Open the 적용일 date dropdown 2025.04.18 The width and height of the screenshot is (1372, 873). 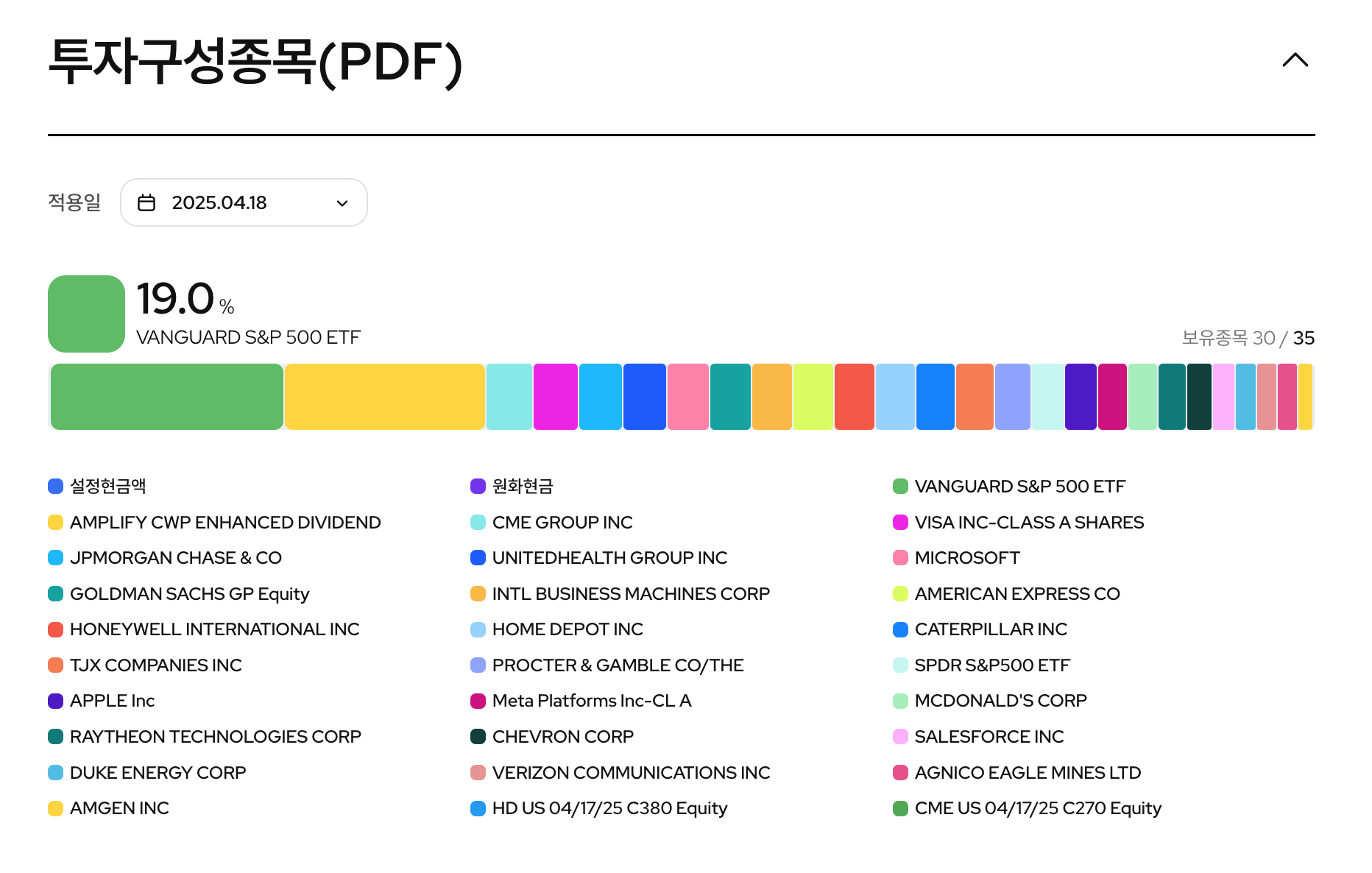point(244,202)
